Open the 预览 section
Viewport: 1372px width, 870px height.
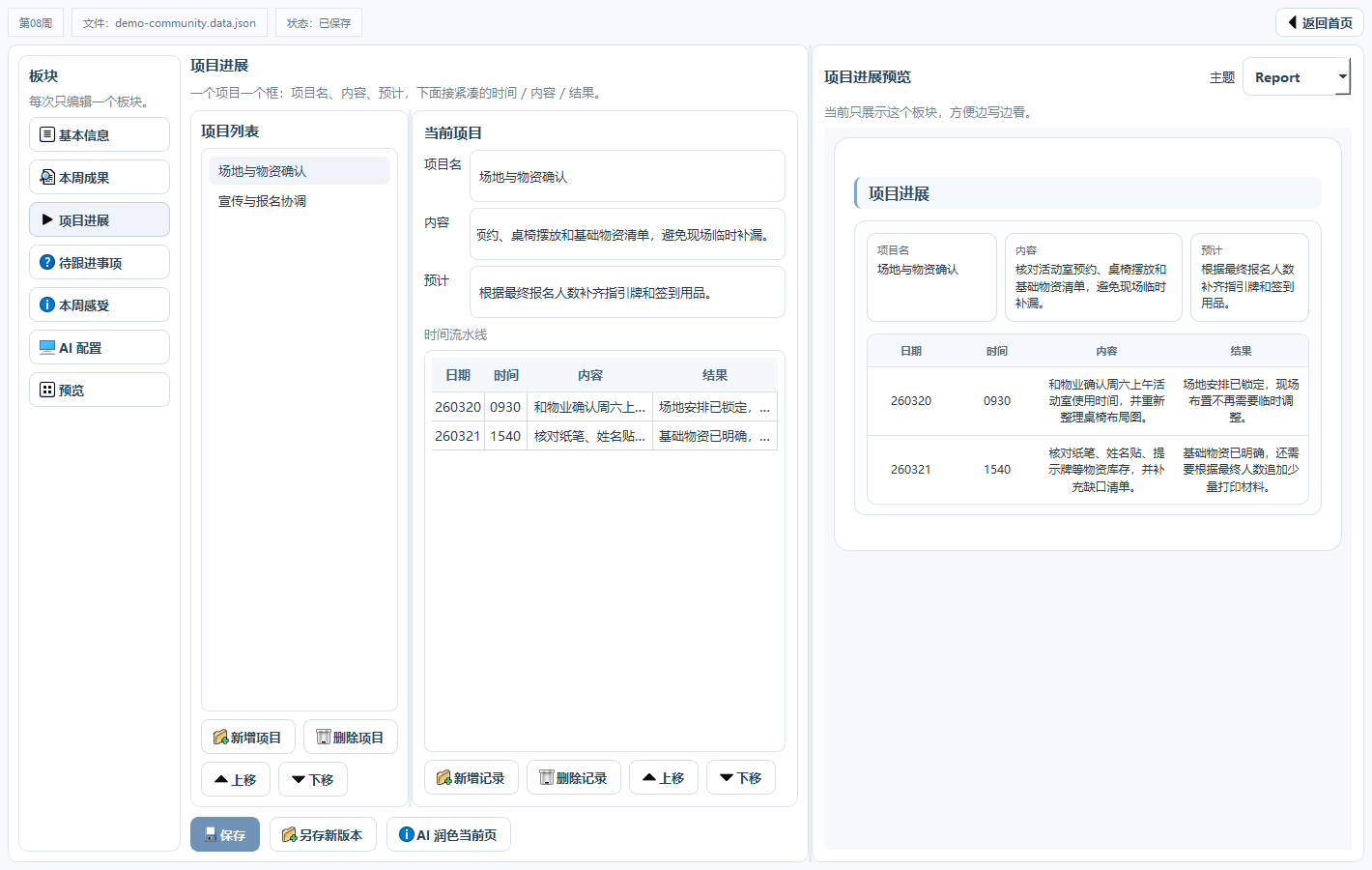100,390
